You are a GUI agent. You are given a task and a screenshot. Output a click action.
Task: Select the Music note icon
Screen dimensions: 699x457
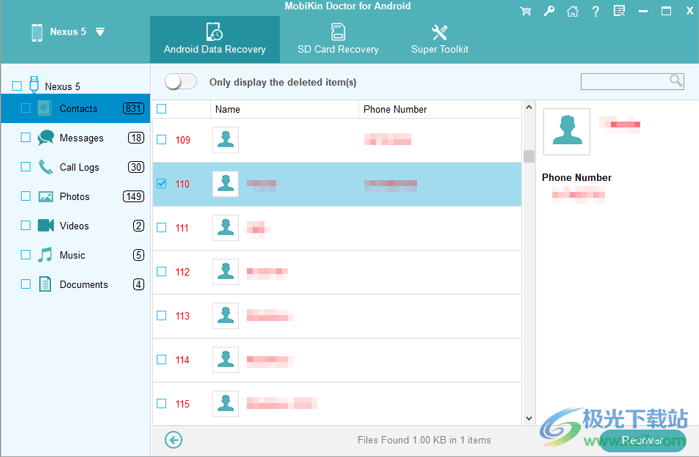45,255
